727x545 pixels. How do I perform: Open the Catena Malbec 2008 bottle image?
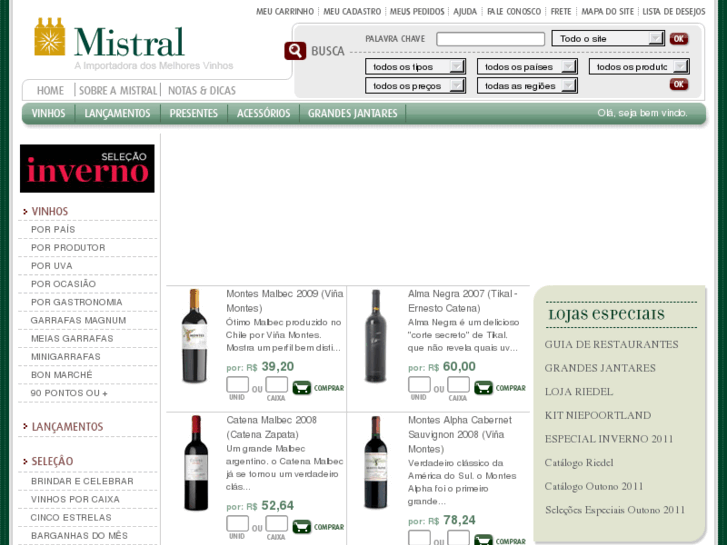196,463
